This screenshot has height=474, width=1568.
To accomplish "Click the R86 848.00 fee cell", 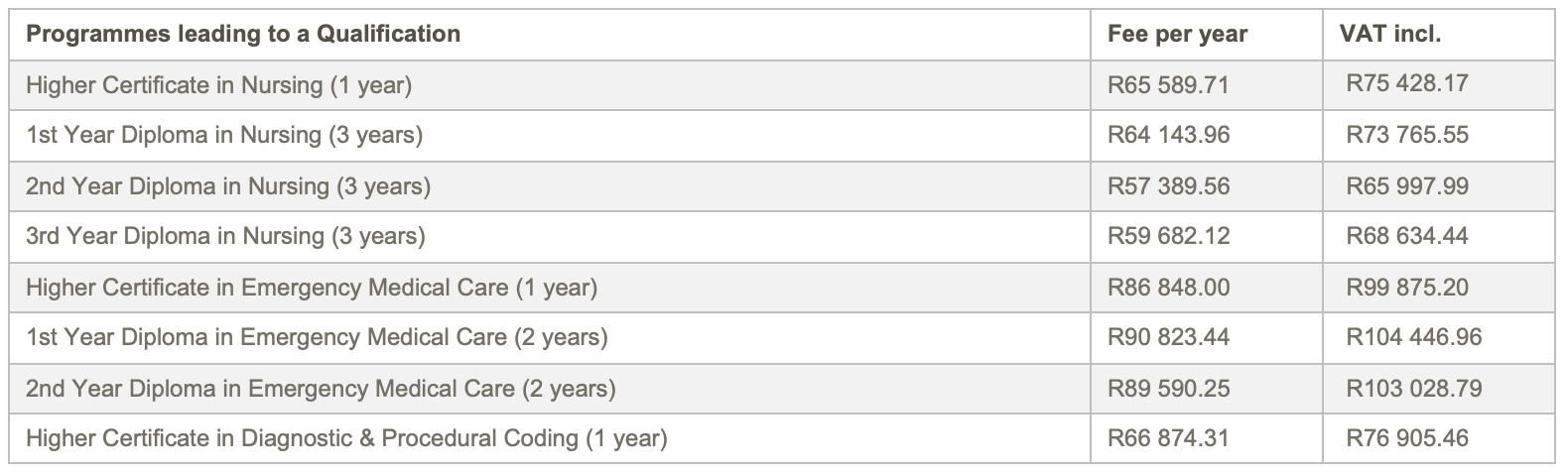I will [1168, 288].
